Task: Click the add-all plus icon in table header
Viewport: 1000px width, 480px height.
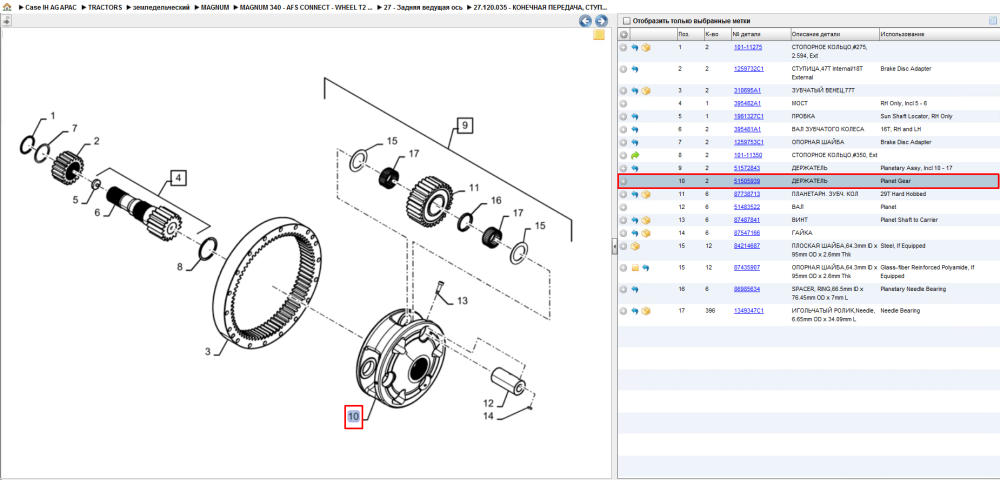Action: [624, 34]
